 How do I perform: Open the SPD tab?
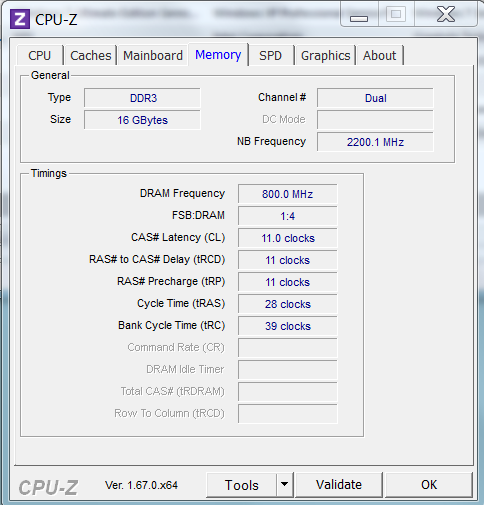point(271,56)
